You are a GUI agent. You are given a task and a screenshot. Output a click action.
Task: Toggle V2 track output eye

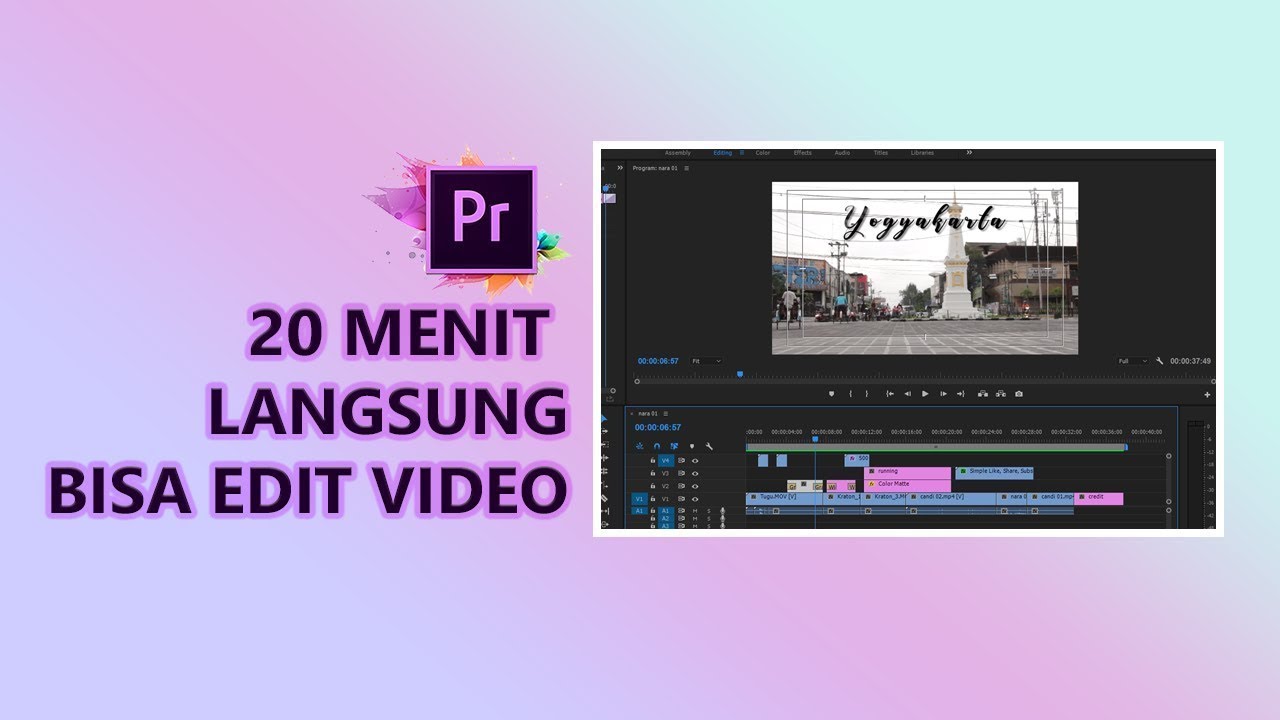click(x=695, y=486)
